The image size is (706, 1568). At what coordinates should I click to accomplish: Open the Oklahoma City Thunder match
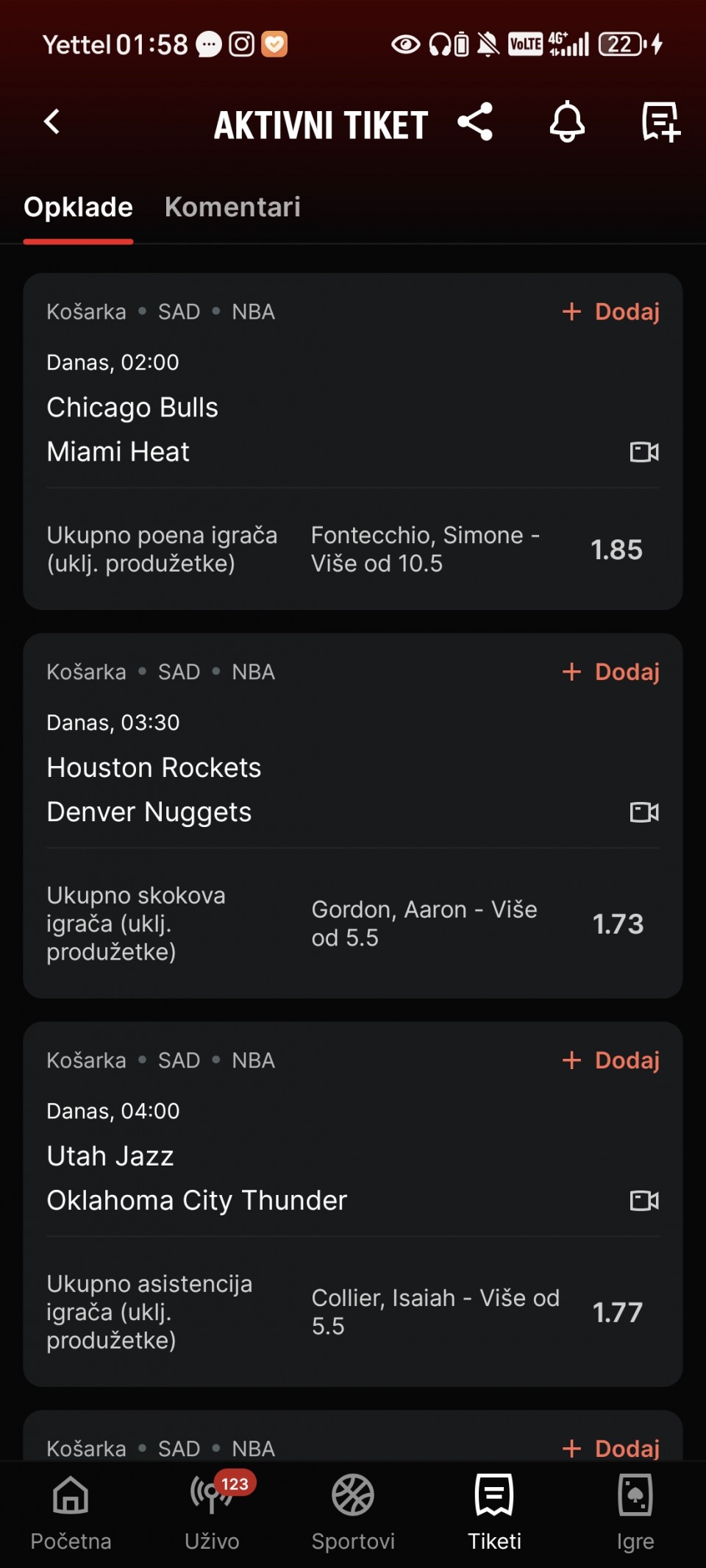197,1201
